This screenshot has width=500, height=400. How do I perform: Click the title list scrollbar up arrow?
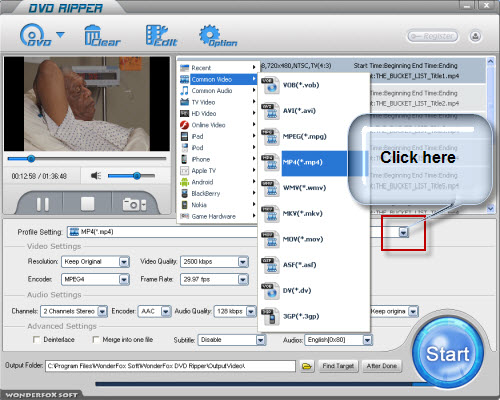coord(490,62)
